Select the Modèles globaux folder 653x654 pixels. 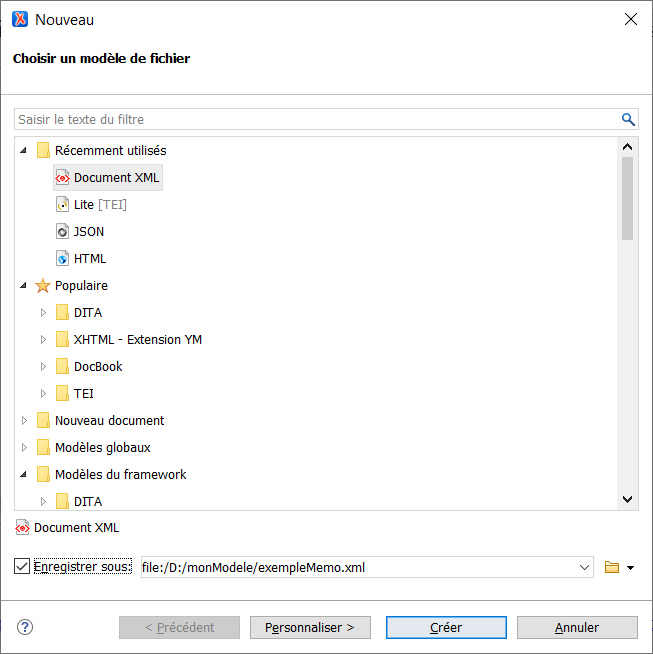pos(102,448)
